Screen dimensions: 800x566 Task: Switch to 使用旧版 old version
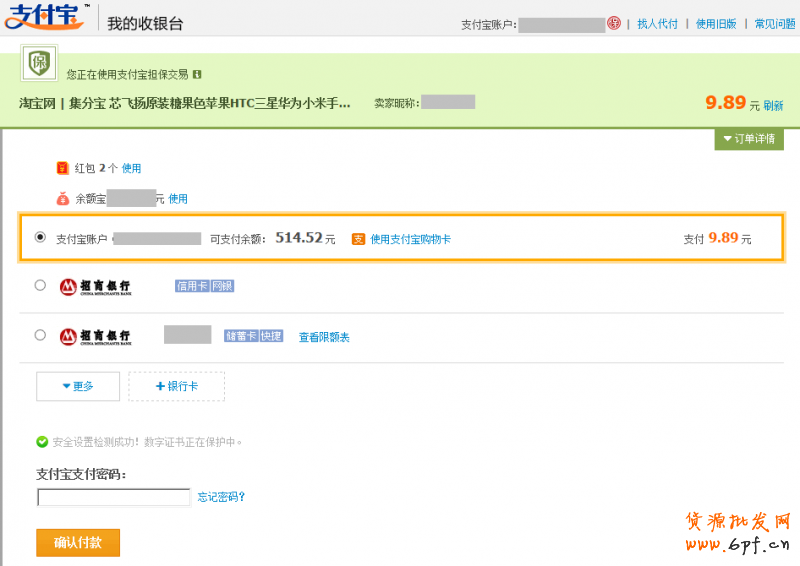(x=716, y=24)
